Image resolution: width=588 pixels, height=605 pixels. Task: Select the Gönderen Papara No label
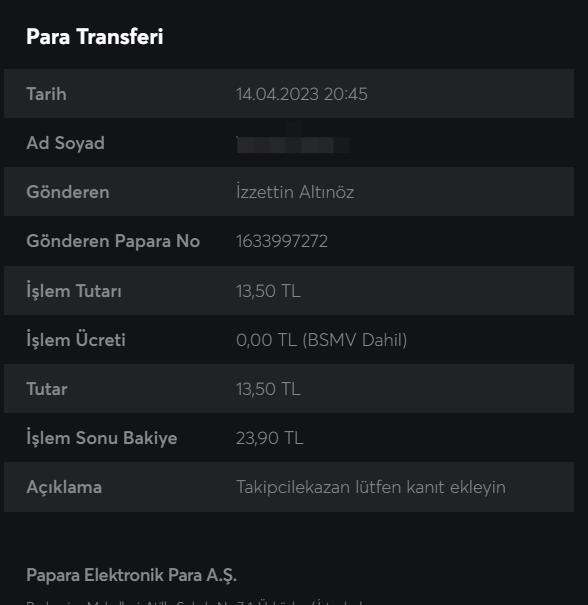point(113,241)
